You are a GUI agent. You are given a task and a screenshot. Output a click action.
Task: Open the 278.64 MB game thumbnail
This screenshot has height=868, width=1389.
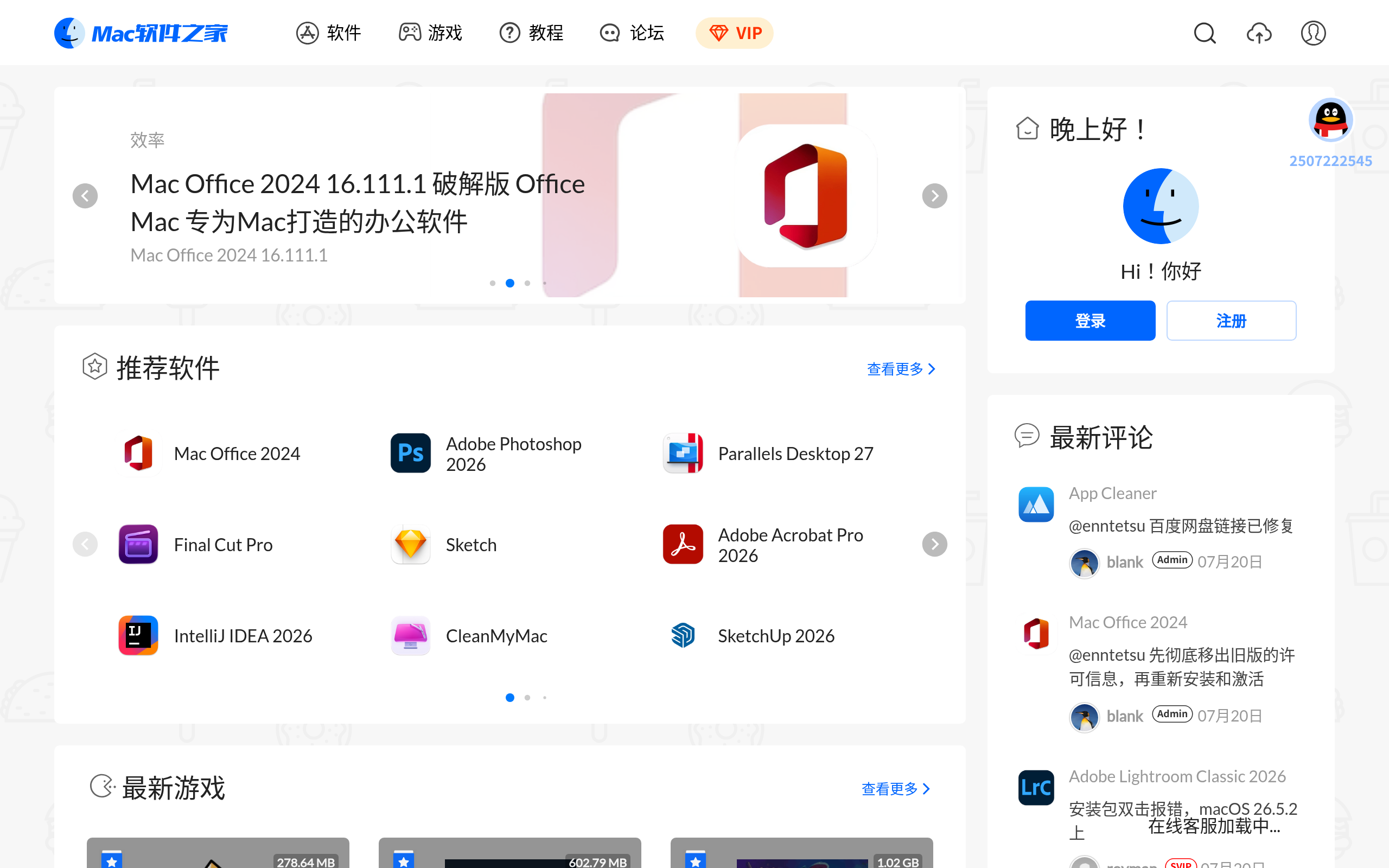218,852
